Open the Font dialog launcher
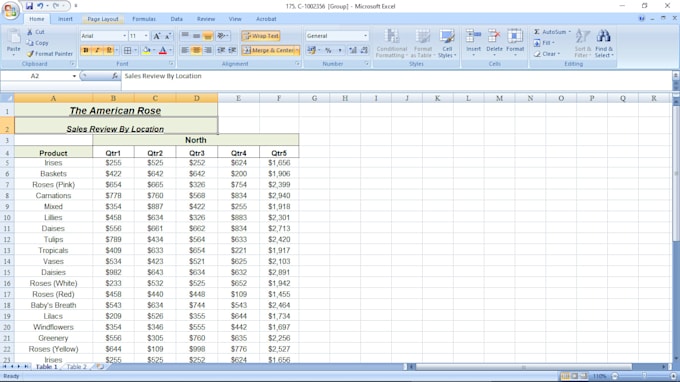The image size is (680, 382). click(171, 64)
